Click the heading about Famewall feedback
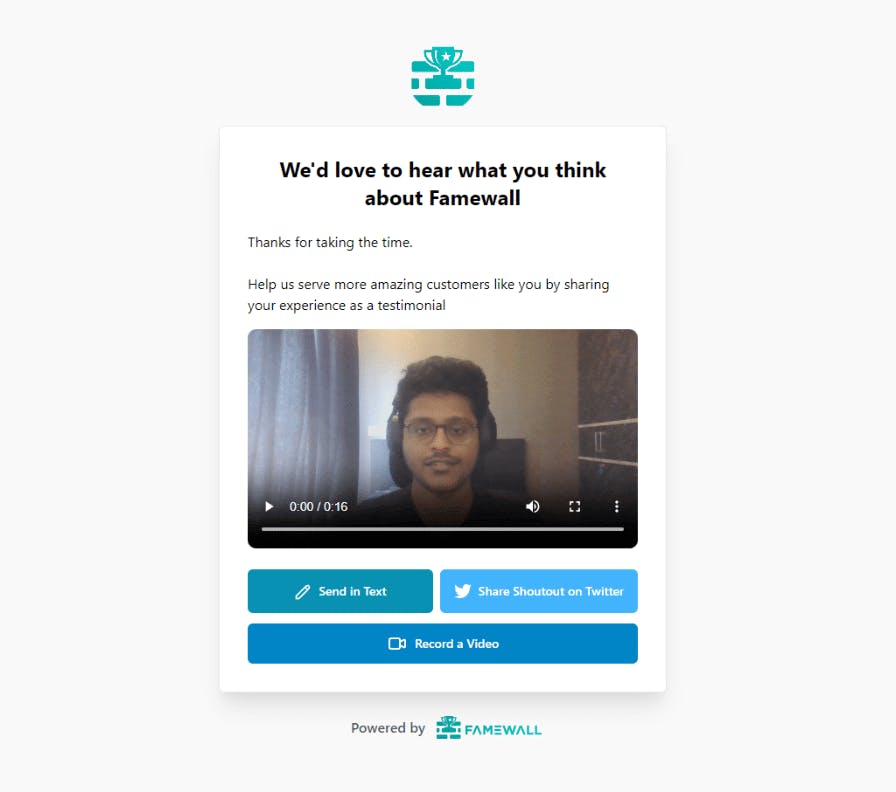Image resolution: width=896 pixels, height=792 pixels. pos(443,184)
